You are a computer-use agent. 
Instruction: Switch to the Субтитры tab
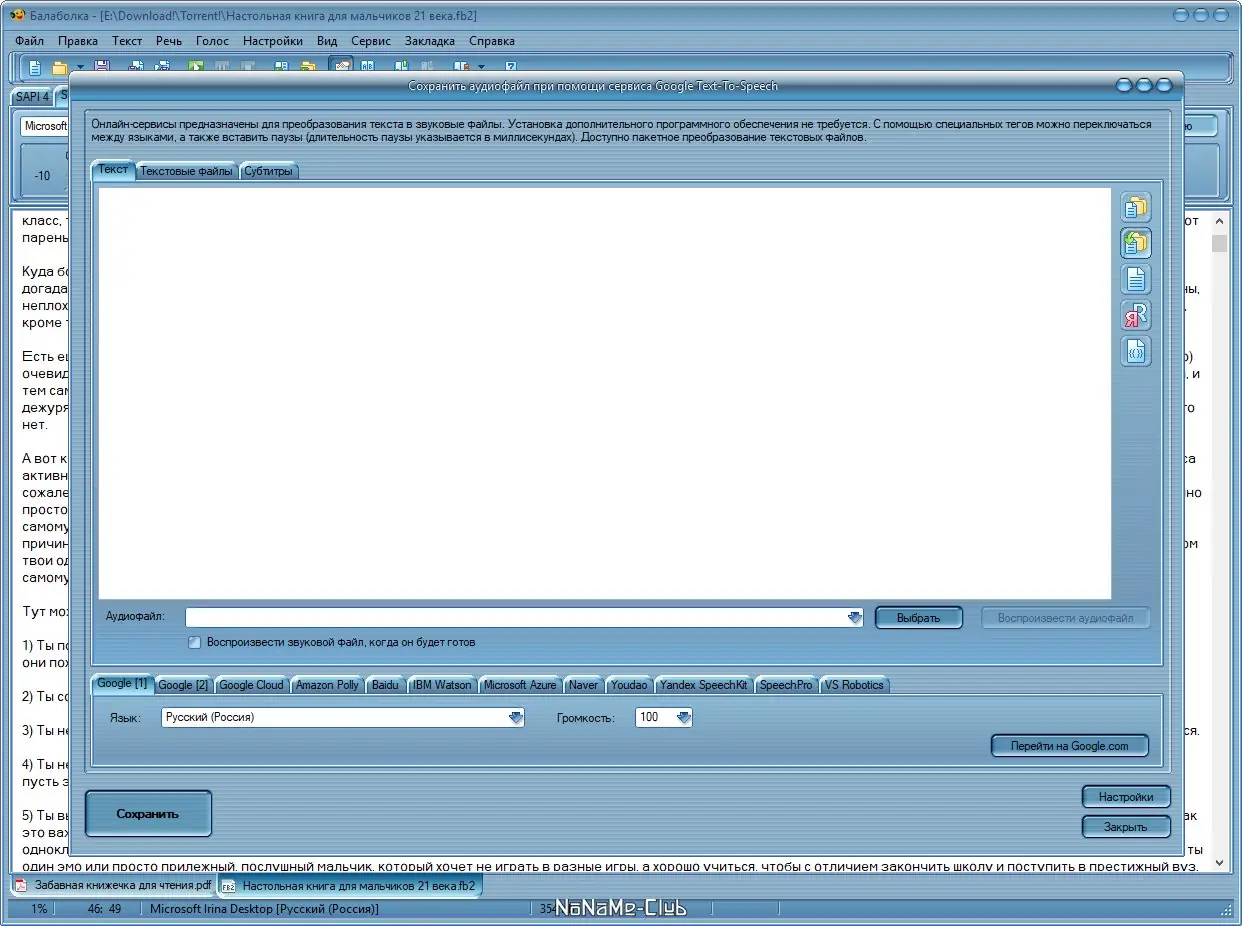(269, 171)
